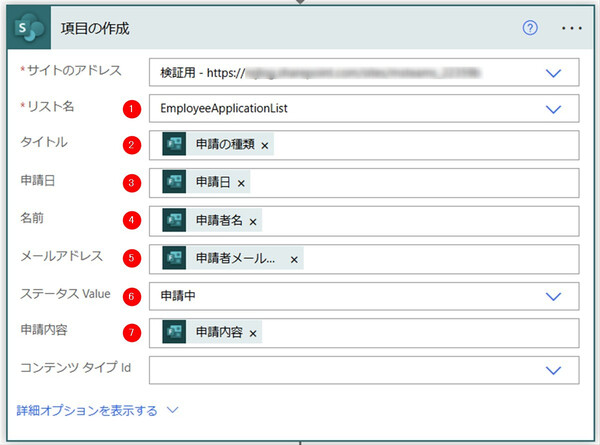600x445 pixels.
Task: Click the メールアドレス field label
Action: [62, 256]
